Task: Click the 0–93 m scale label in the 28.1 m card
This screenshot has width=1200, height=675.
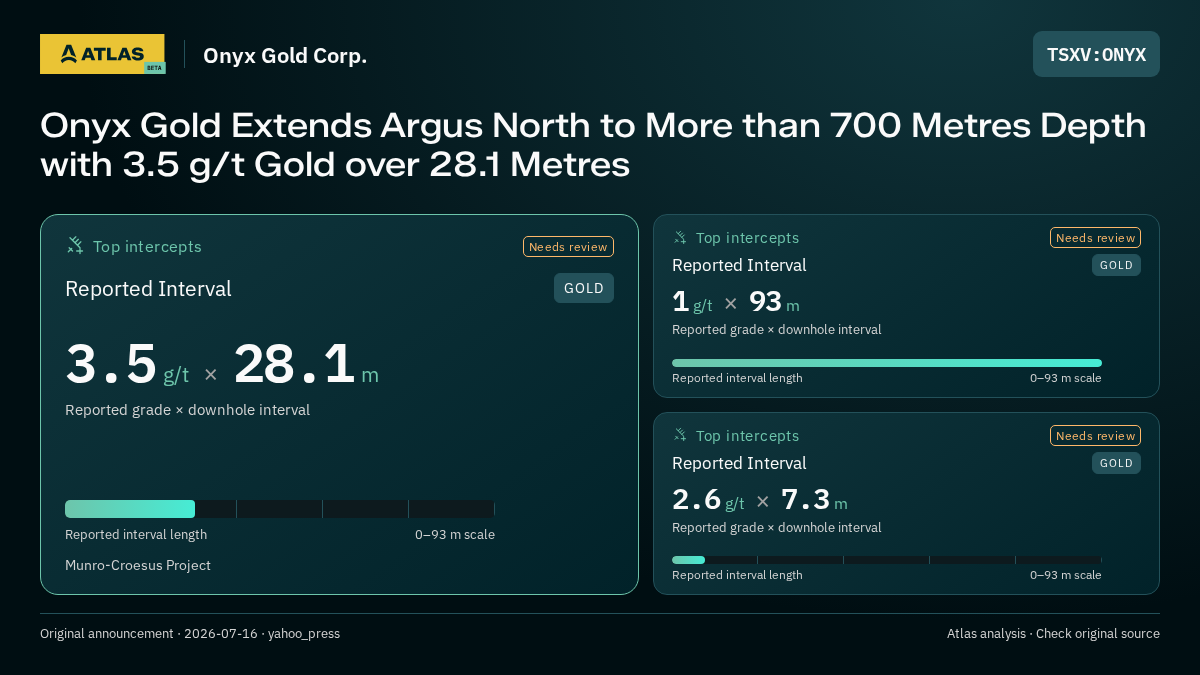Action: 455,534
